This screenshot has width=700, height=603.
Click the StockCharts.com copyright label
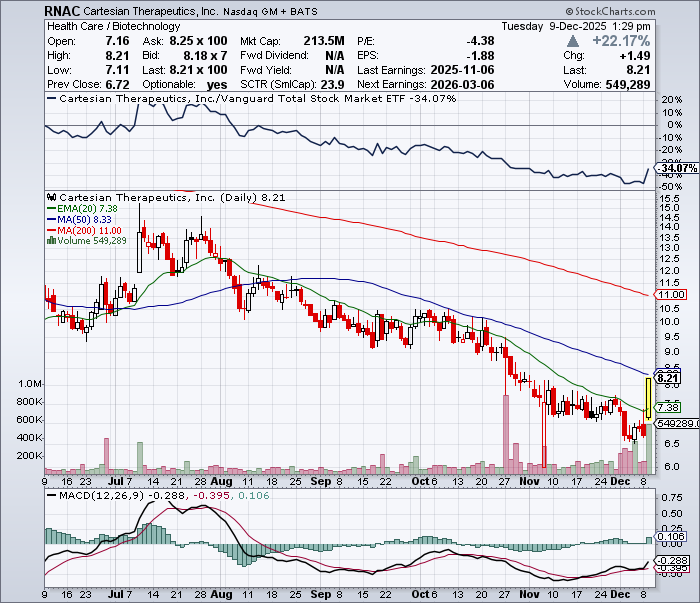pyautogui.click(x=610, y=11)
